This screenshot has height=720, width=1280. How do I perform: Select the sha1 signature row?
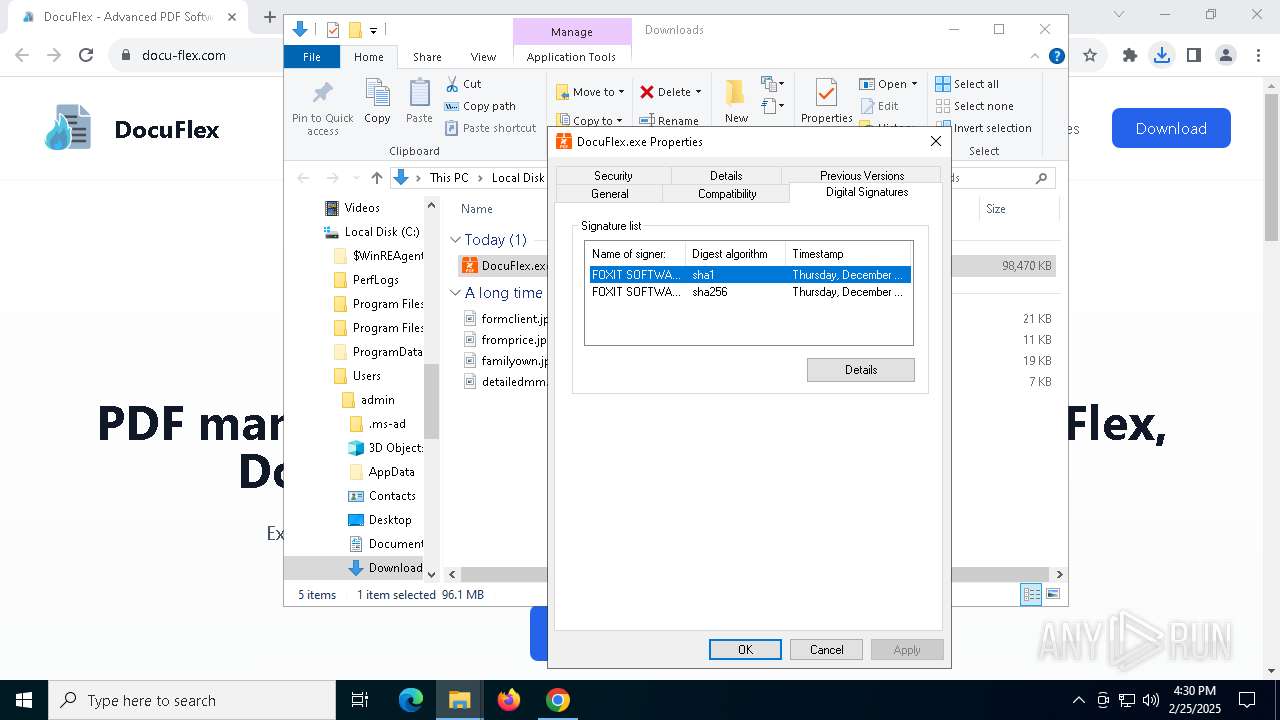749,274
